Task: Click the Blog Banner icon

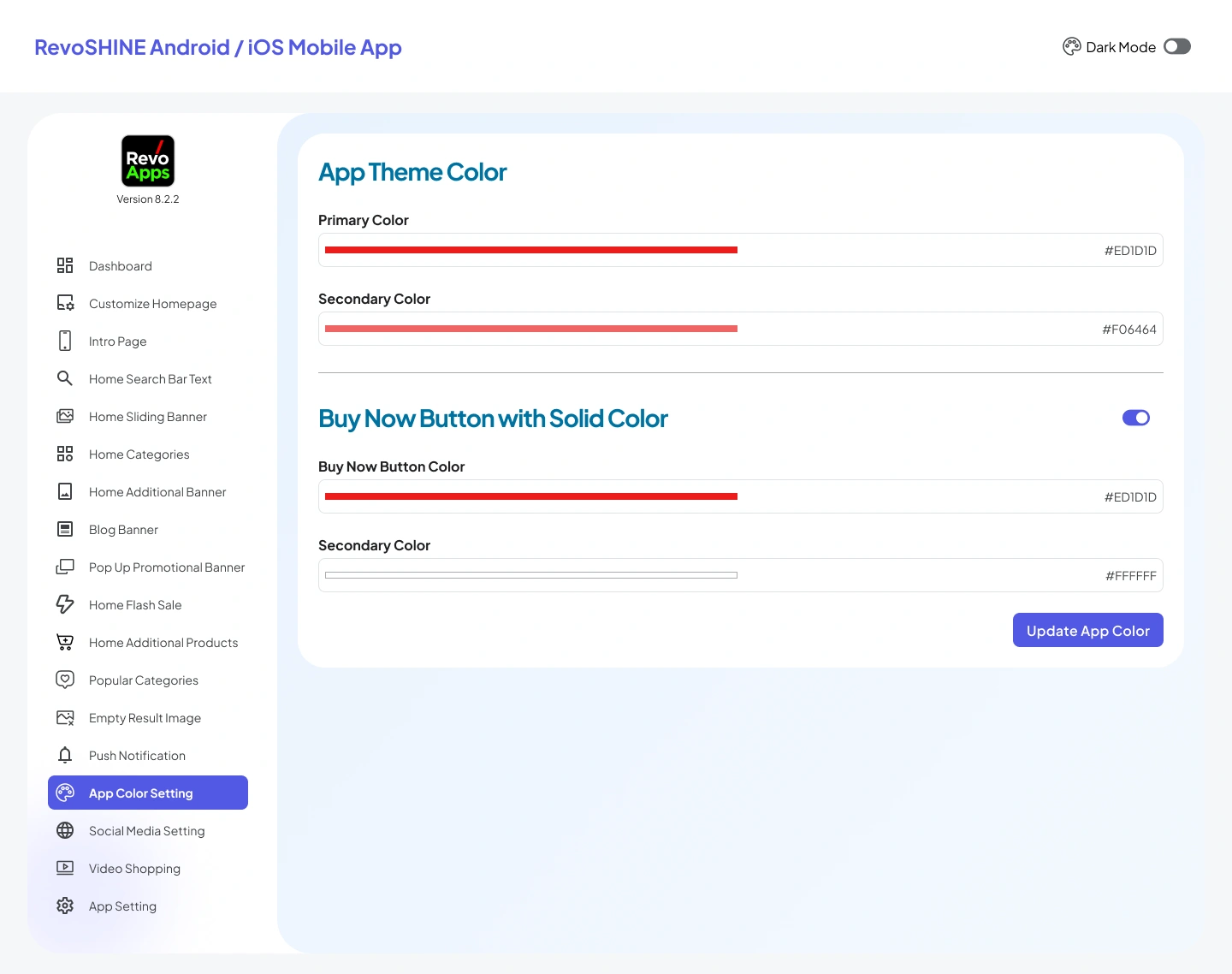Action: pos(65,529)
